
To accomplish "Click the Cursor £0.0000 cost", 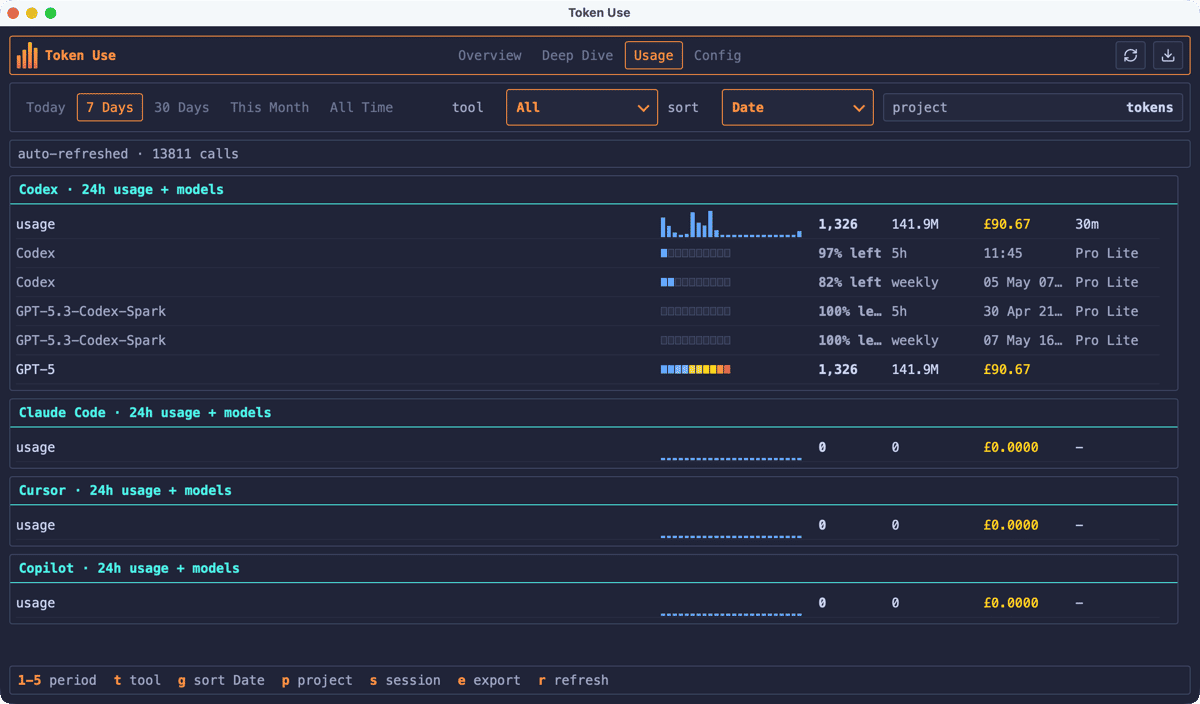I will tap(1011, 525).
